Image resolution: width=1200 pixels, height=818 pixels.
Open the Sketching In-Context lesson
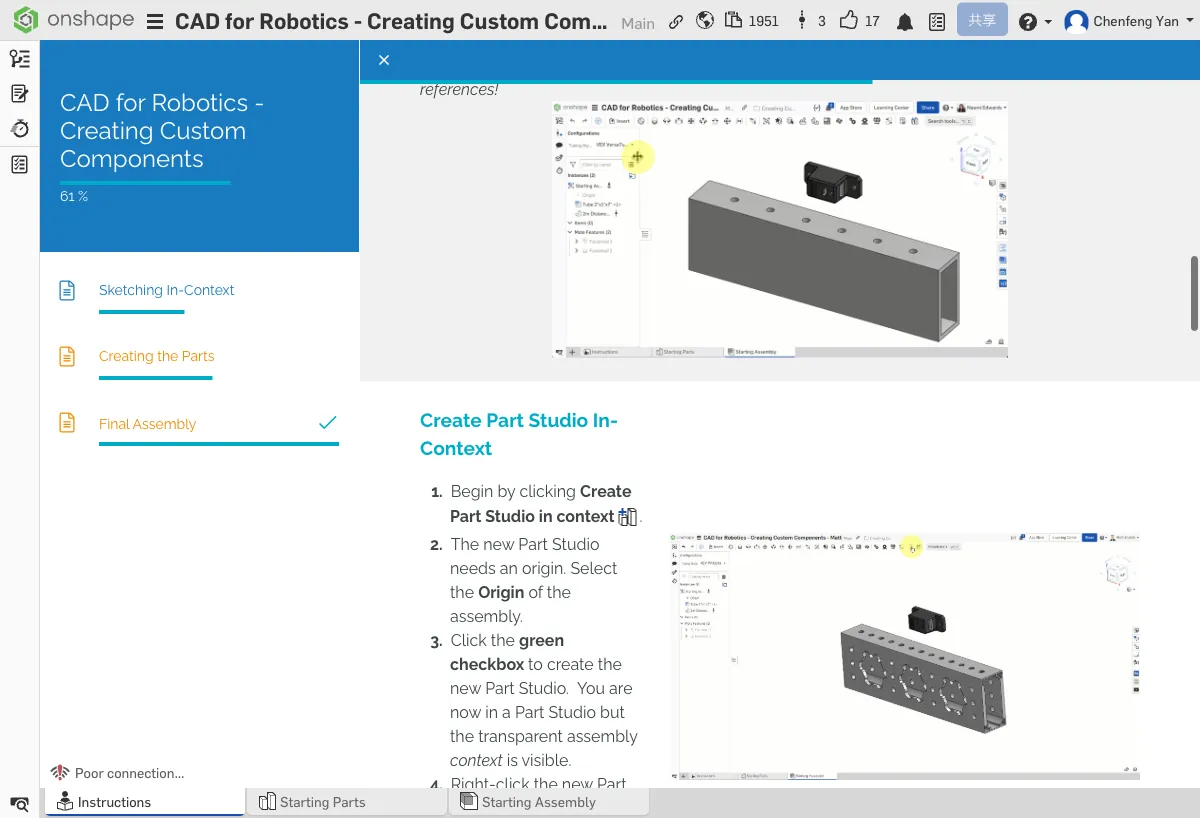pyautogui.click(x=166, y=290)
